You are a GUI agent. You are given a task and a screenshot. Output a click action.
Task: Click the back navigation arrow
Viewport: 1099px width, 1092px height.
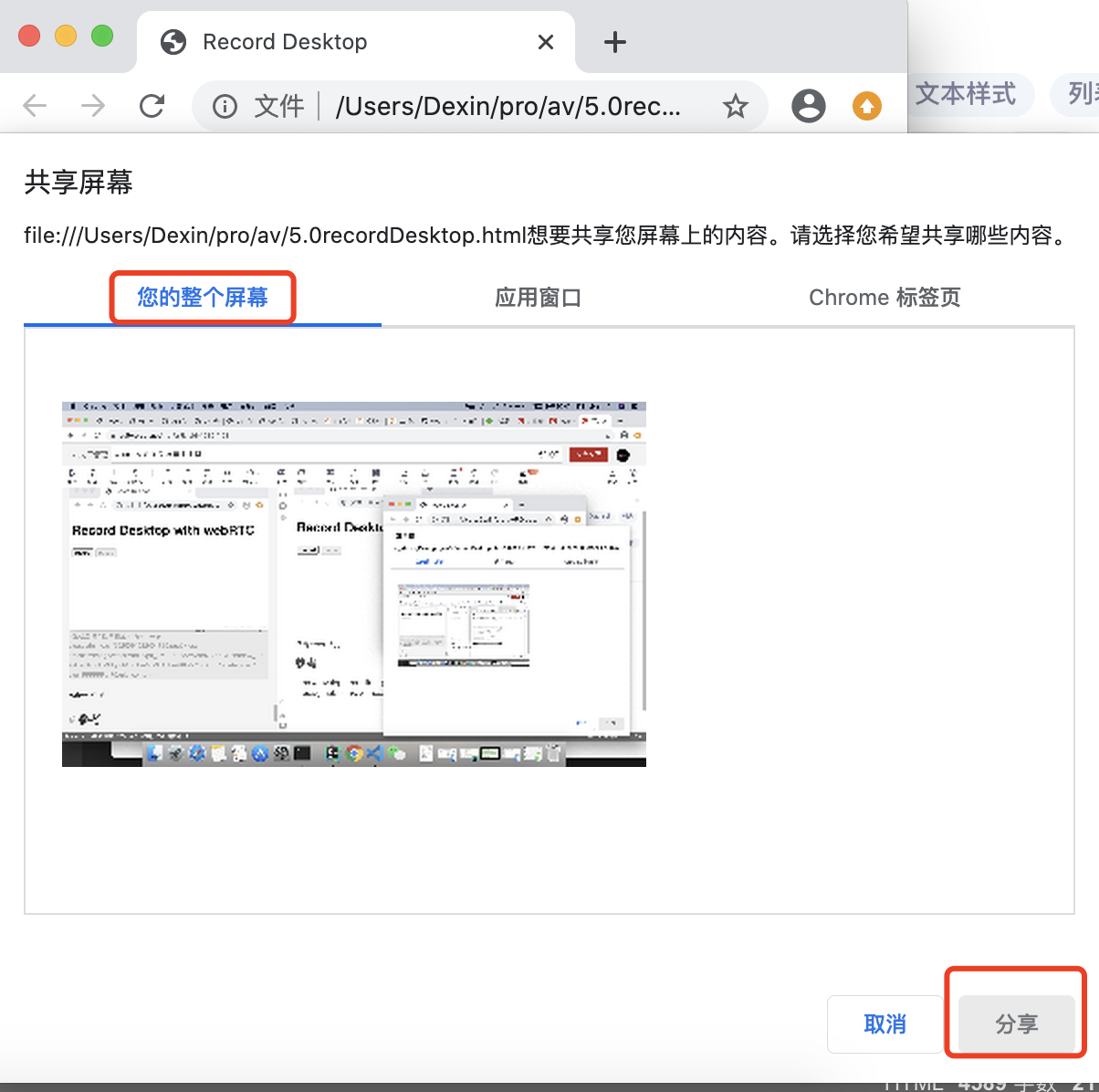35,105
